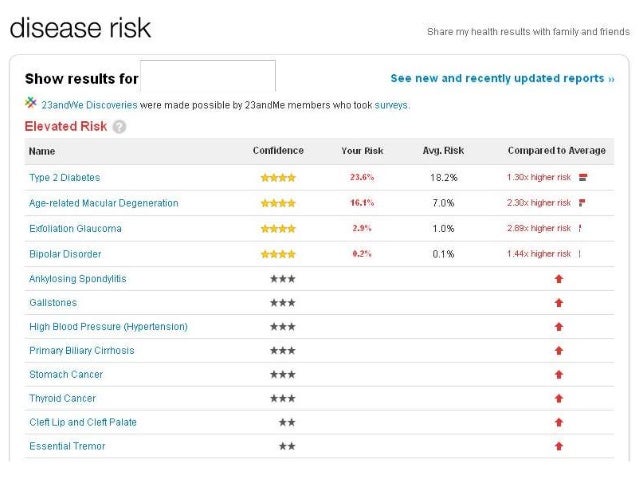The width and height of the screenshot is (638, 479).
Task: Sort by Compared to Average column header
Action: point(556,151)
